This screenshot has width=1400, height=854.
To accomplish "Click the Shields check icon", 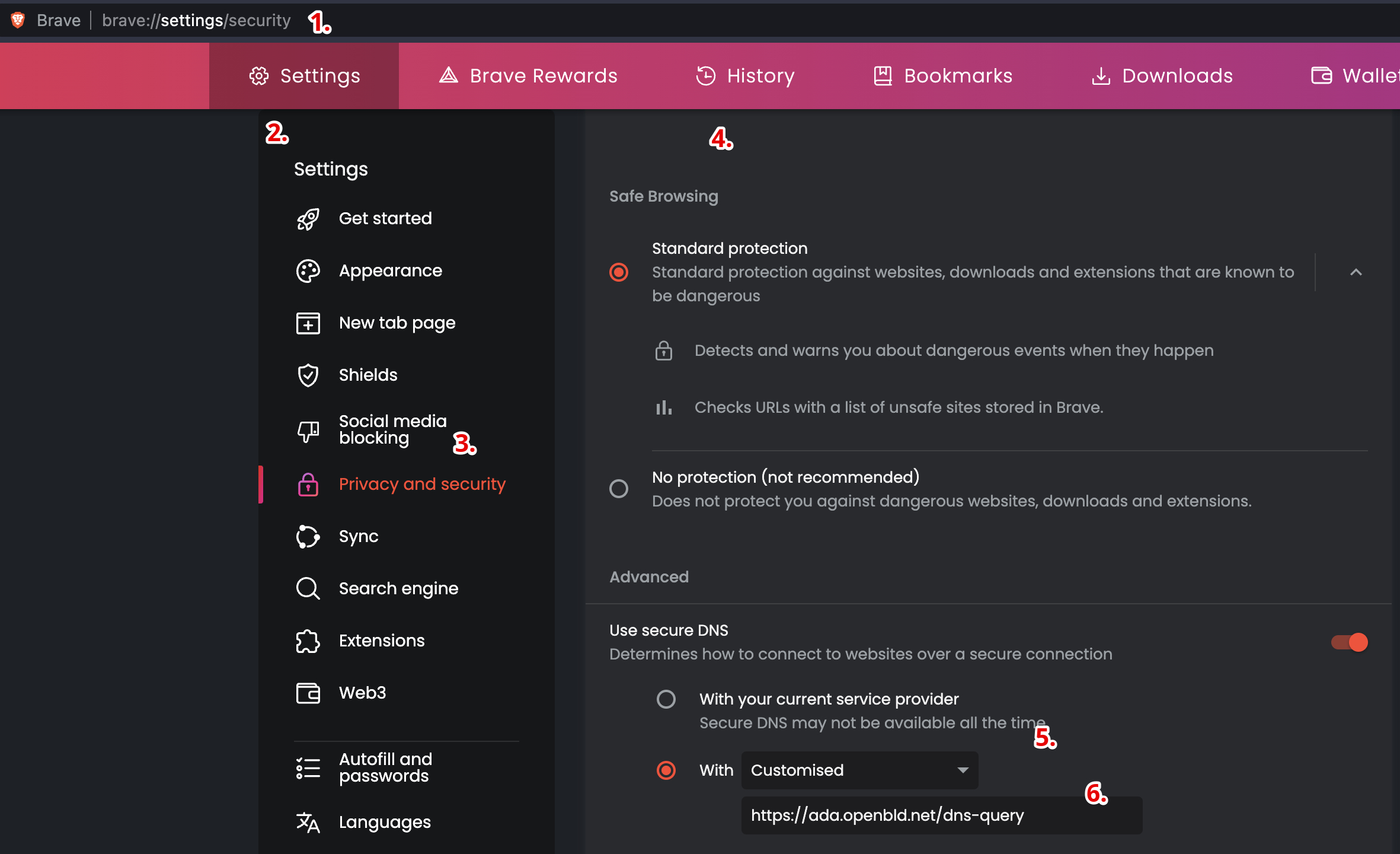I will point(308,375).
